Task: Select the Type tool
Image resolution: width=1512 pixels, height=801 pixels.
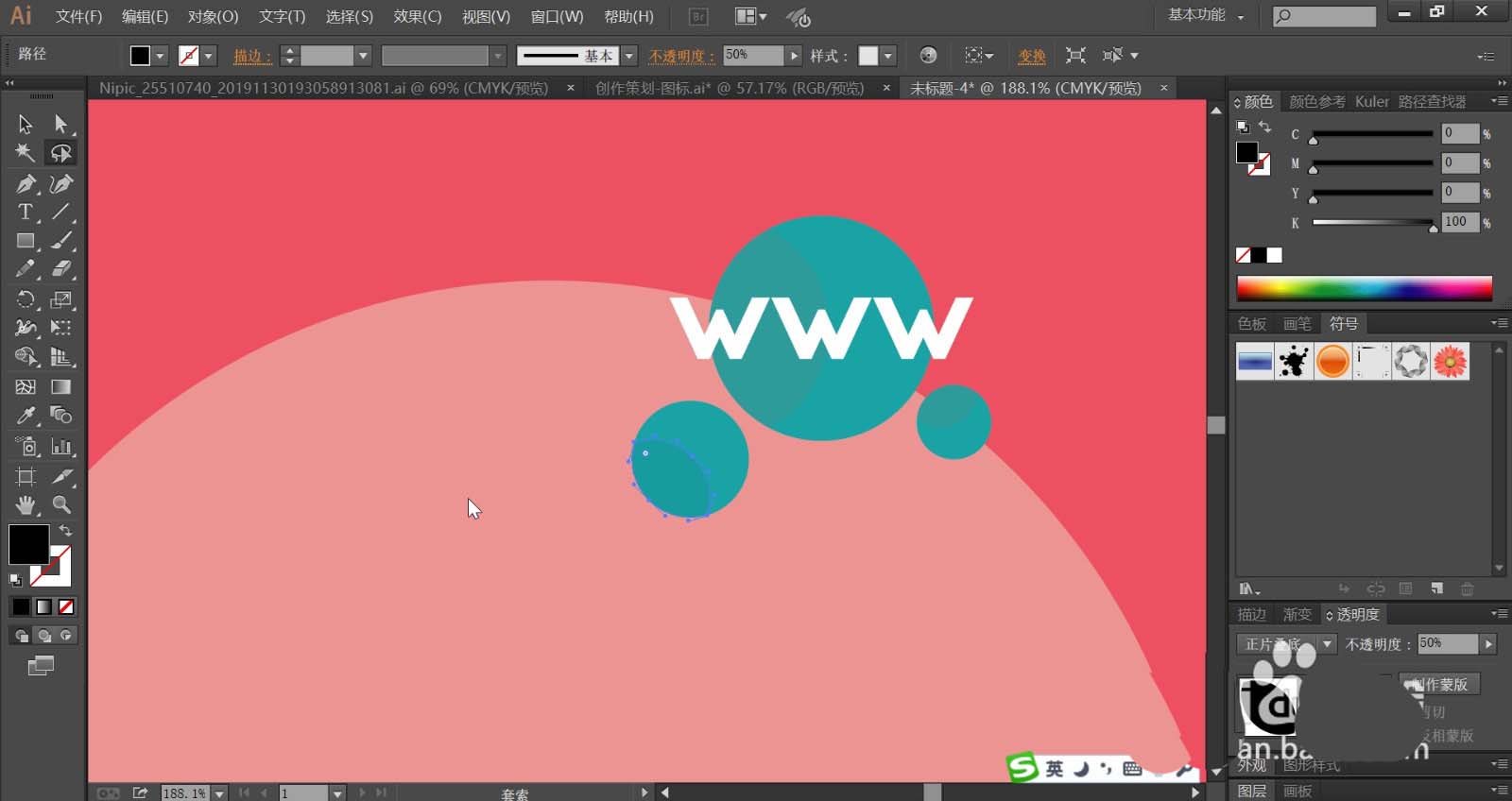Action: click(x=26, y=212)
